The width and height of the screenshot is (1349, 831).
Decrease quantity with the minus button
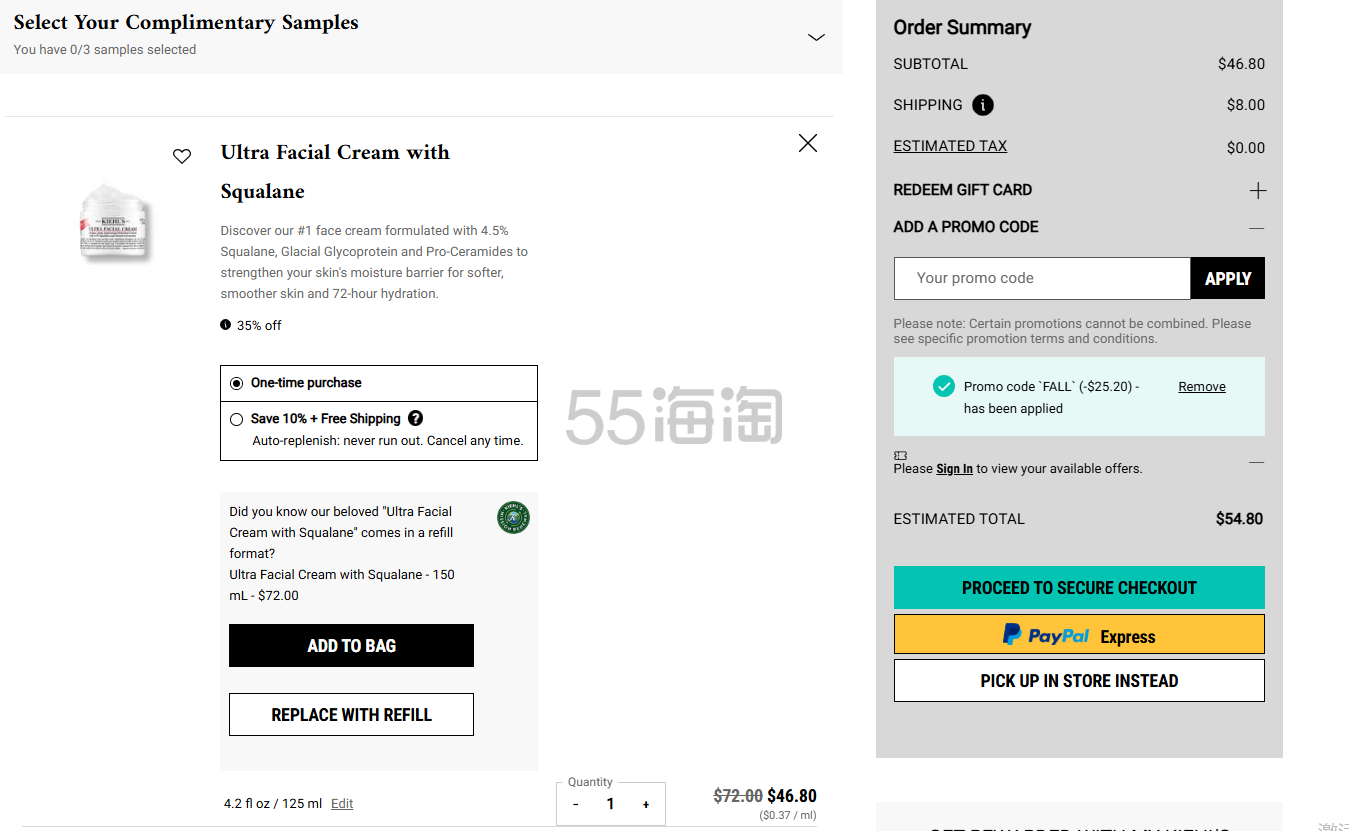(576, 804)
